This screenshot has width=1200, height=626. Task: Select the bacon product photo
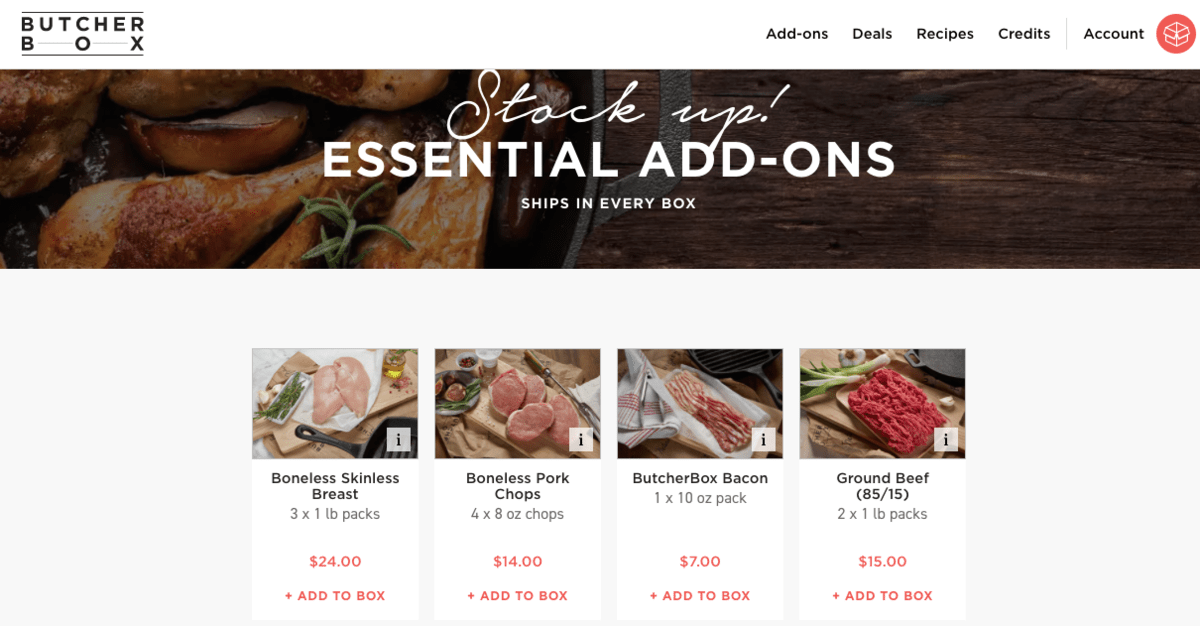pos(700,404)
